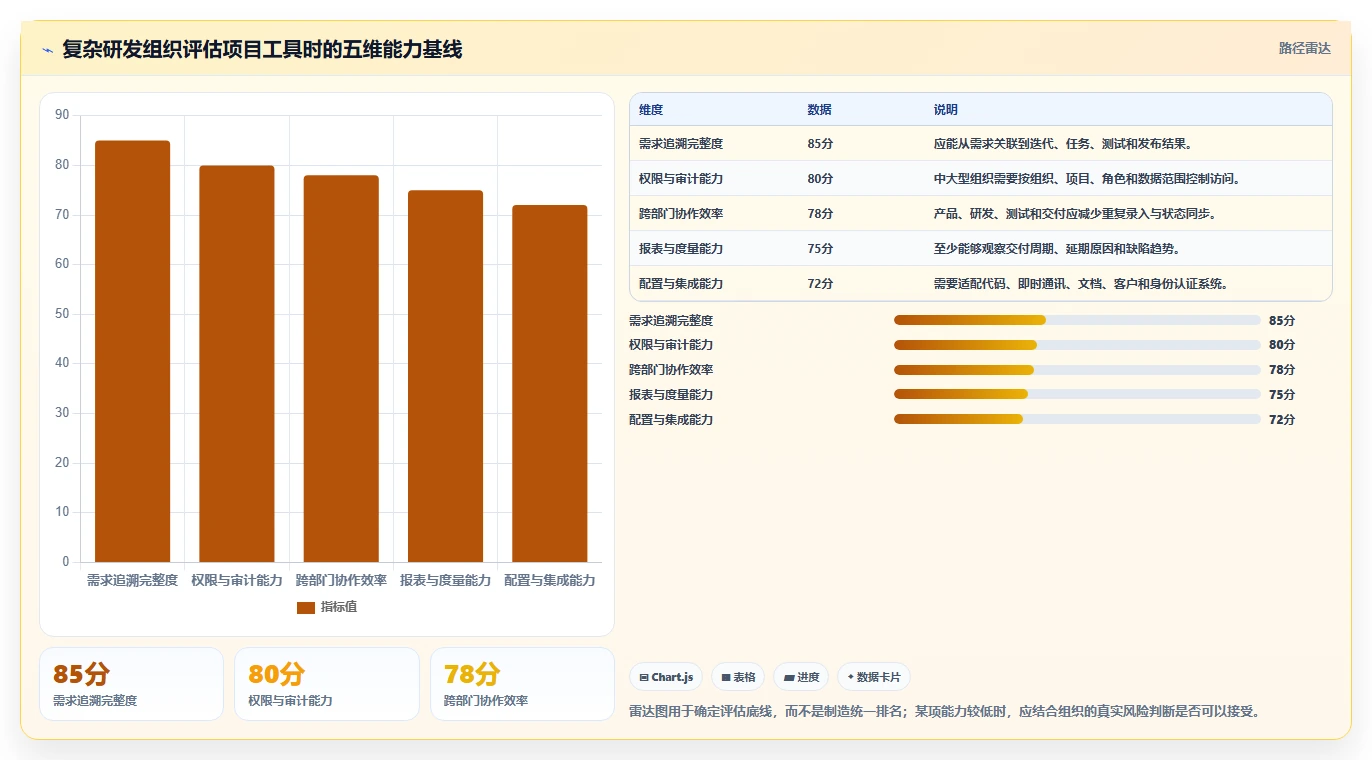Screen dimensions: 1372x760
Task: Click the 50 y-axis tick label
Action: click(62, 314)
